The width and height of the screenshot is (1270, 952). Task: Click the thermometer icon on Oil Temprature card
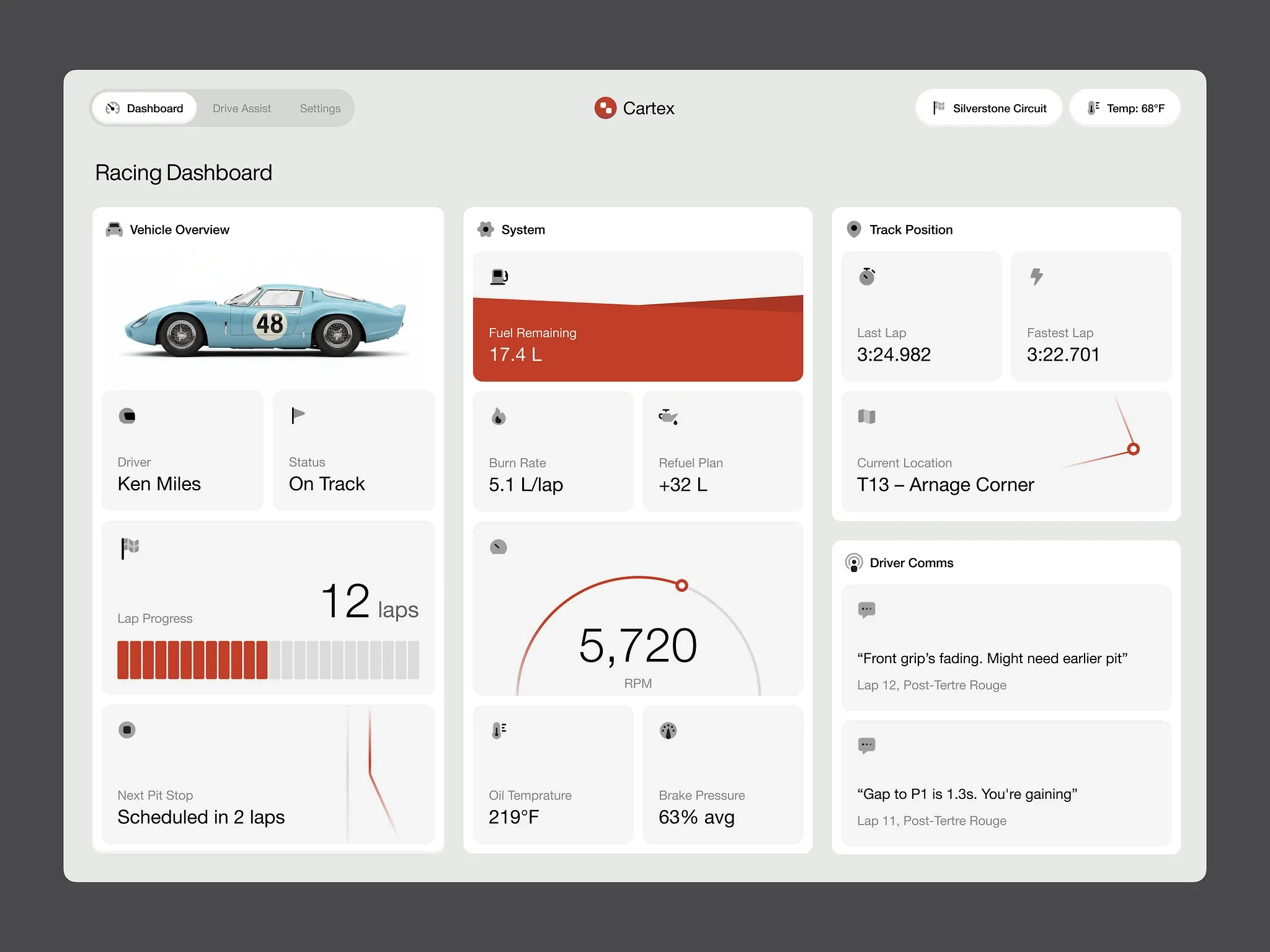499,730
